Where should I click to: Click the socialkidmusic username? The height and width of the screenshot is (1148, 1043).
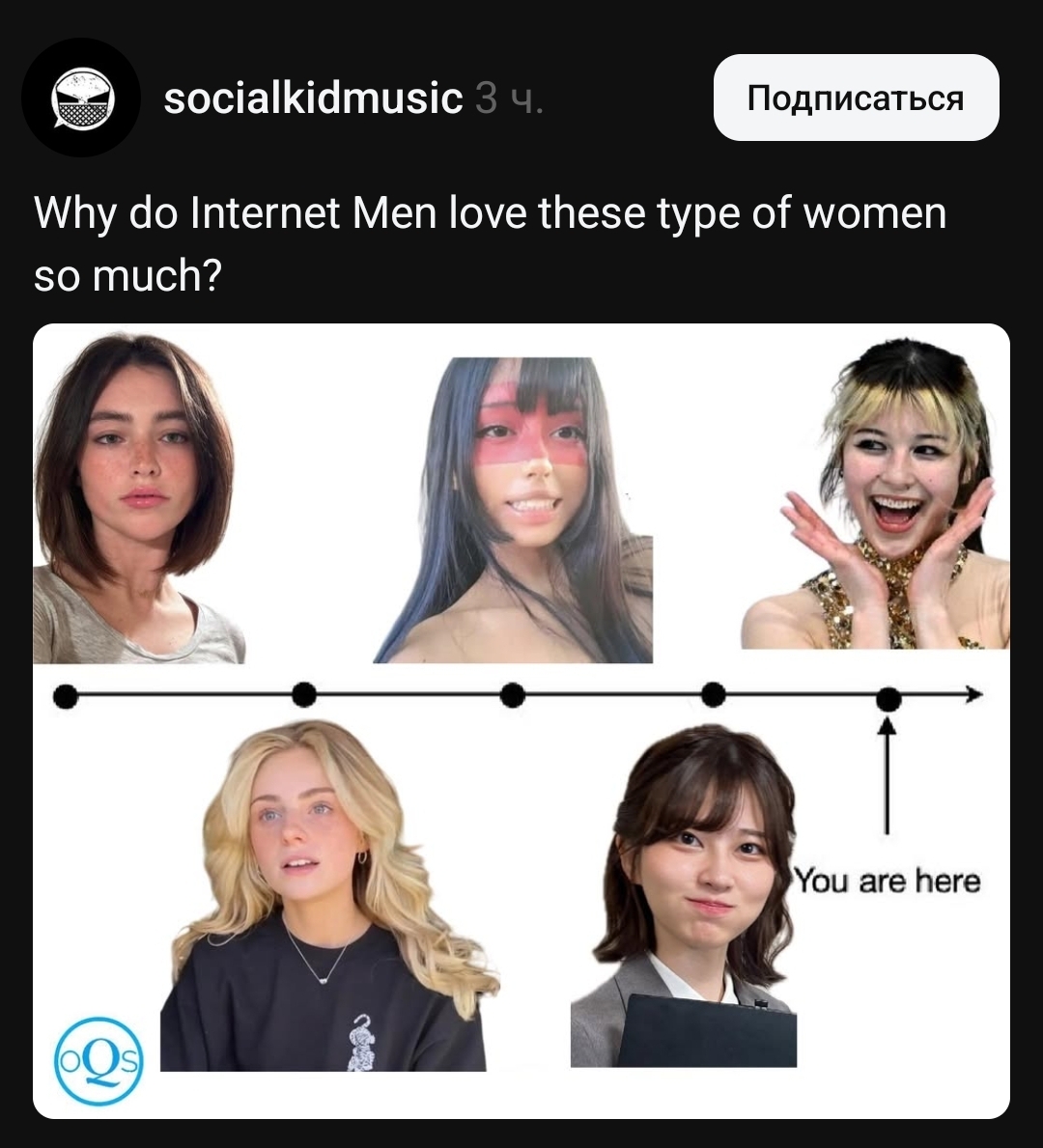click(313, 98)
